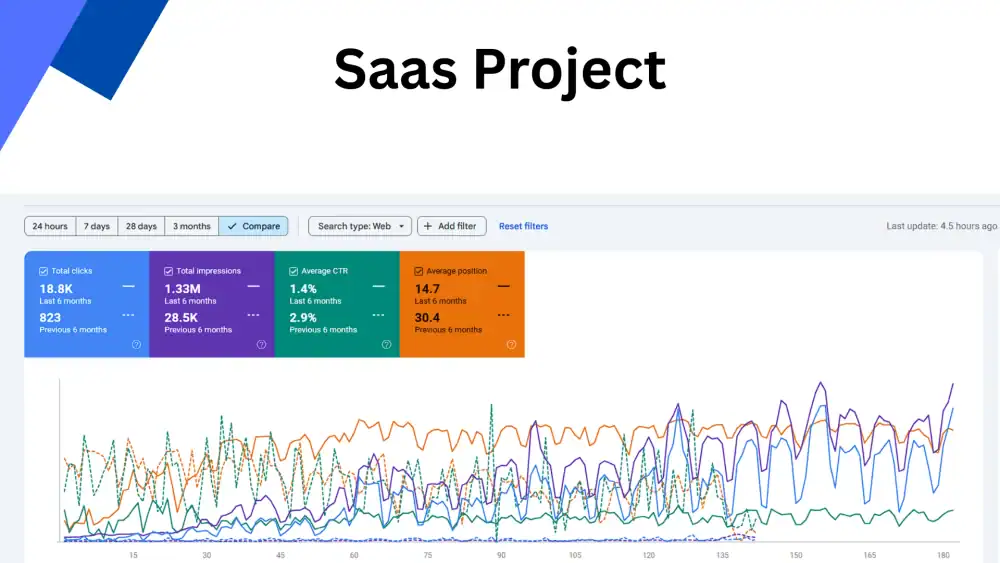Click the help icon on Total impressions card
This screenshot has height=563, width=1000.
pyautogui.click(x=261, y=345)
